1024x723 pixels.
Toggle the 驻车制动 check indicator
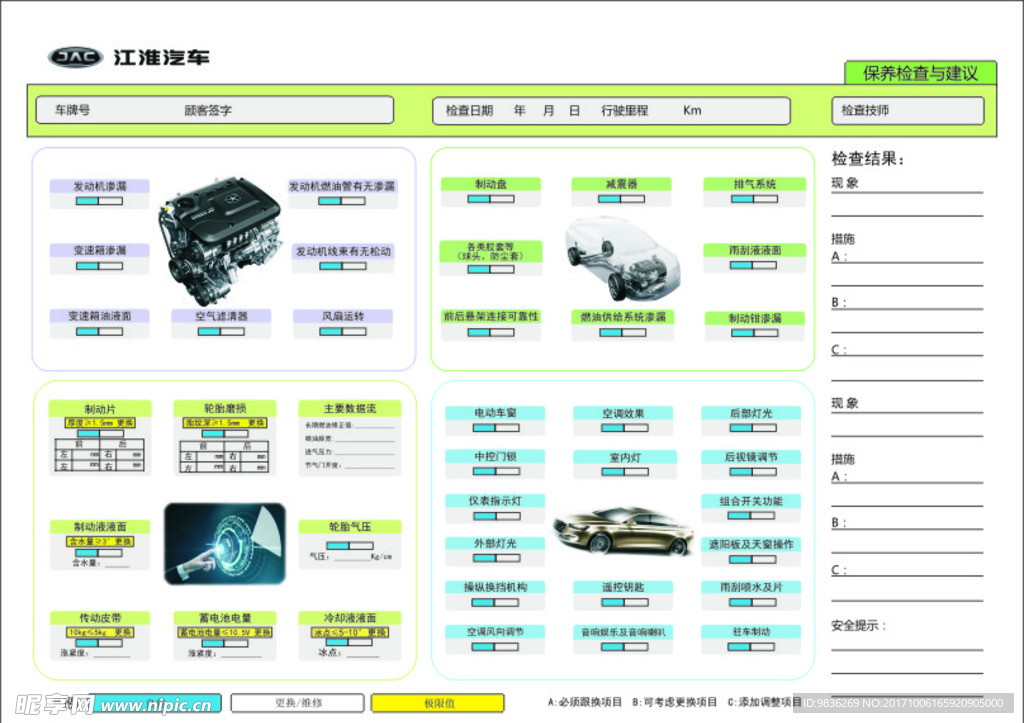click(x=751, y=647)
